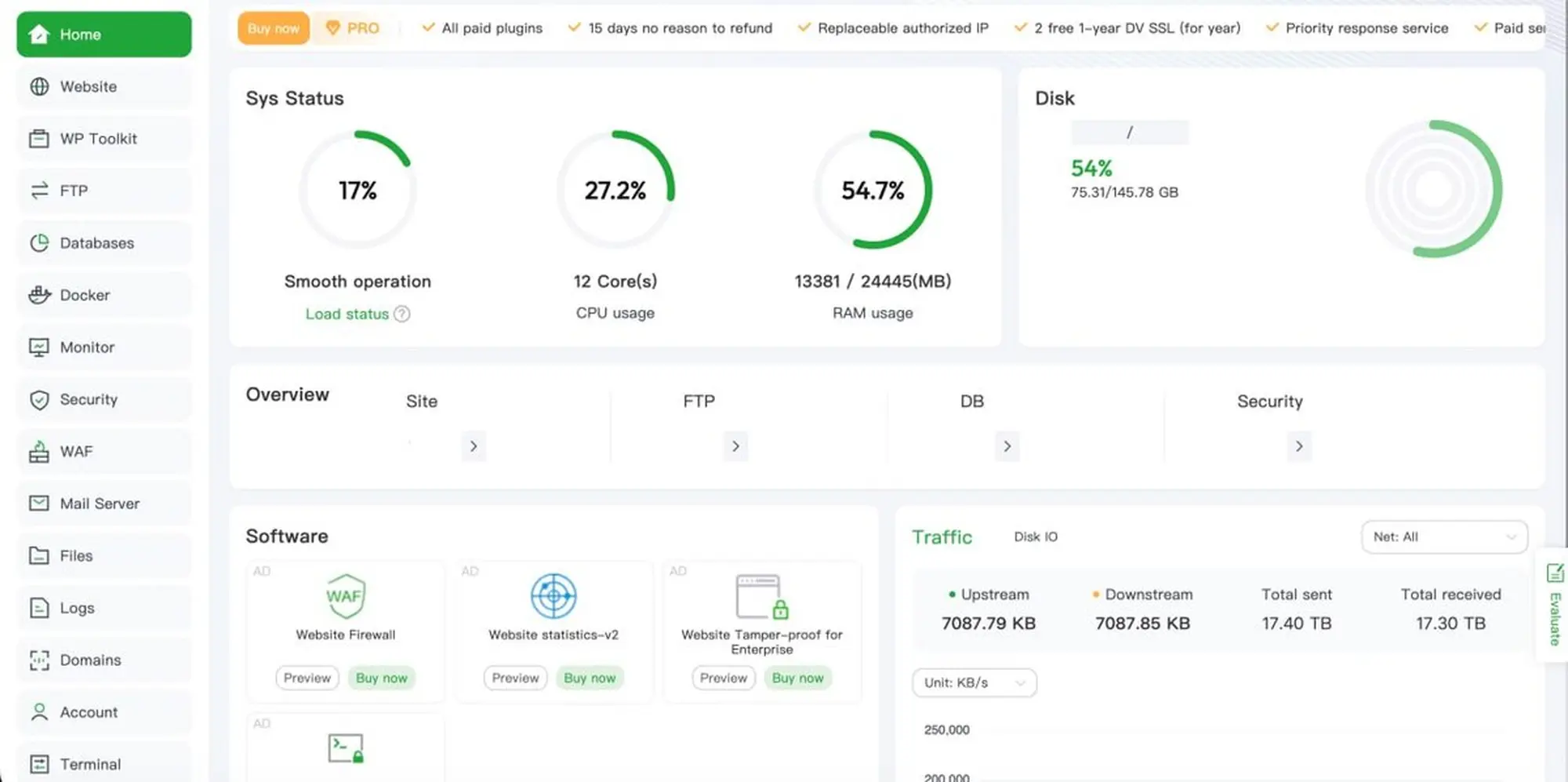Click the Load status link
This screenshot has width=1568, height=782.
pos(347,314)
